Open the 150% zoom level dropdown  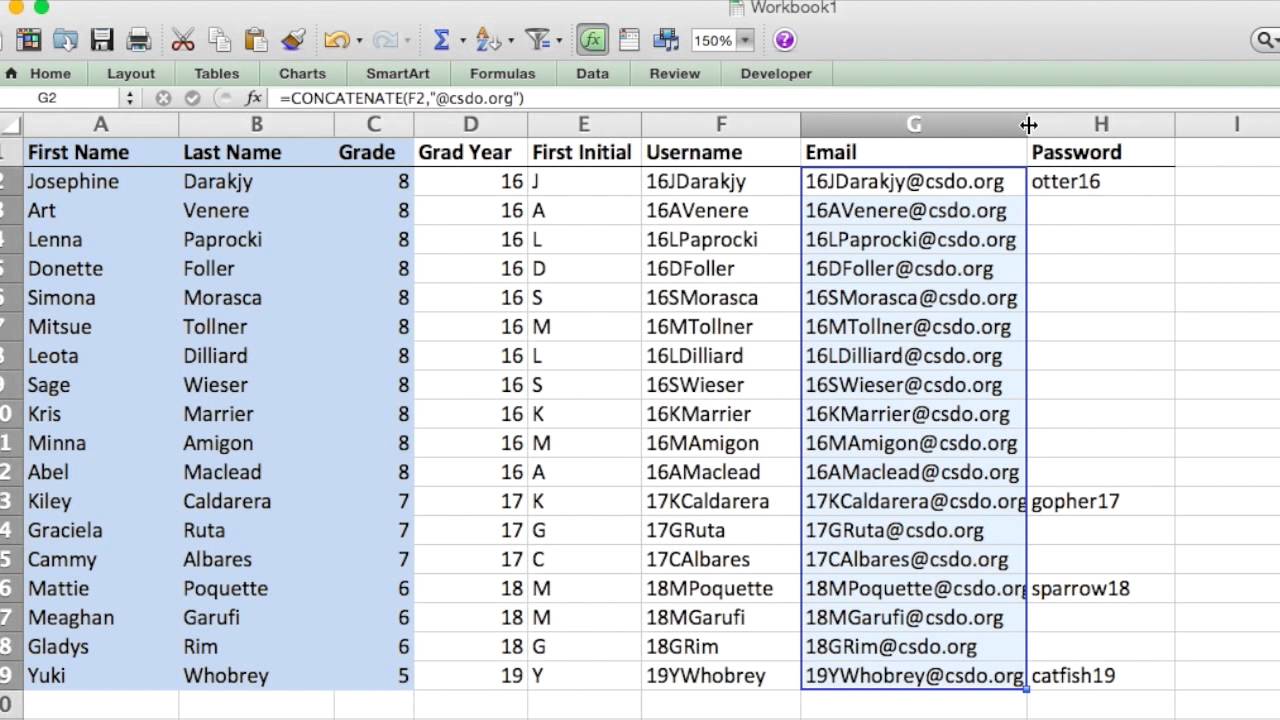(745, 41)
